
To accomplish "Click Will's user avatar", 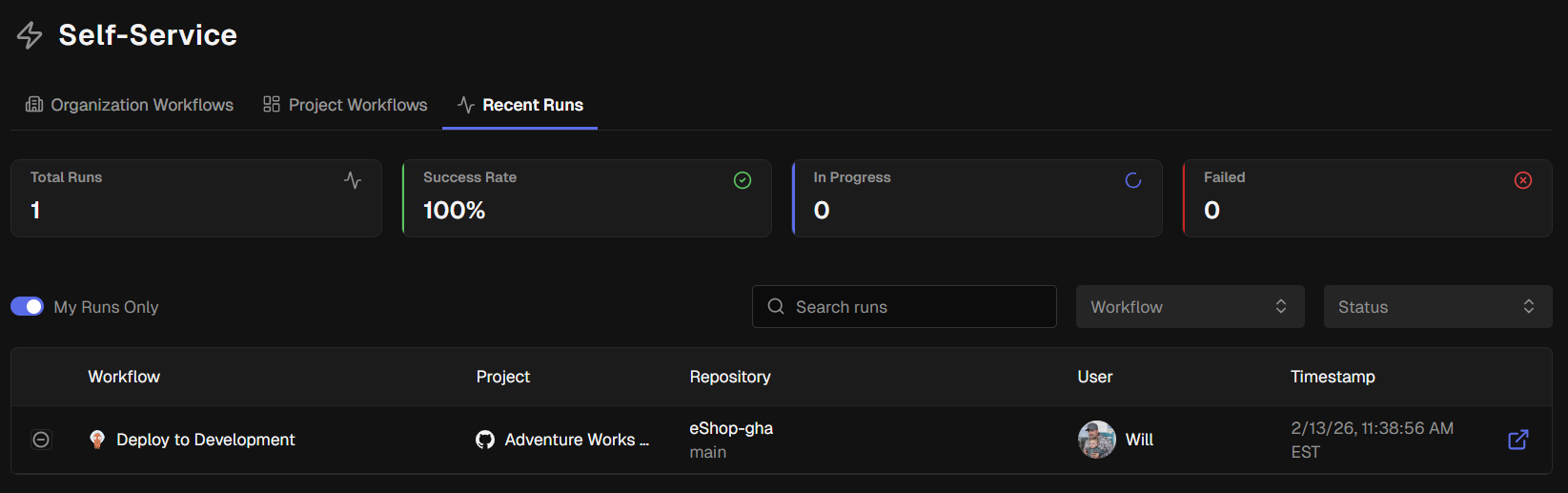I will (x=1097, y=440).
